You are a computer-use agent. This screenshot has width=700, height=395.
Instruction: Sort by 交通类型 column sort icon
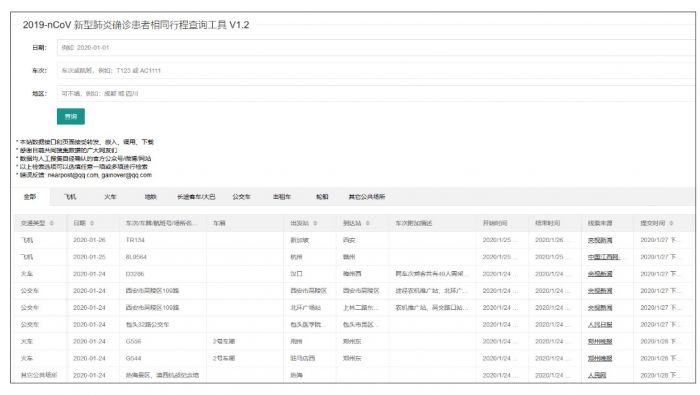(52, 223)
